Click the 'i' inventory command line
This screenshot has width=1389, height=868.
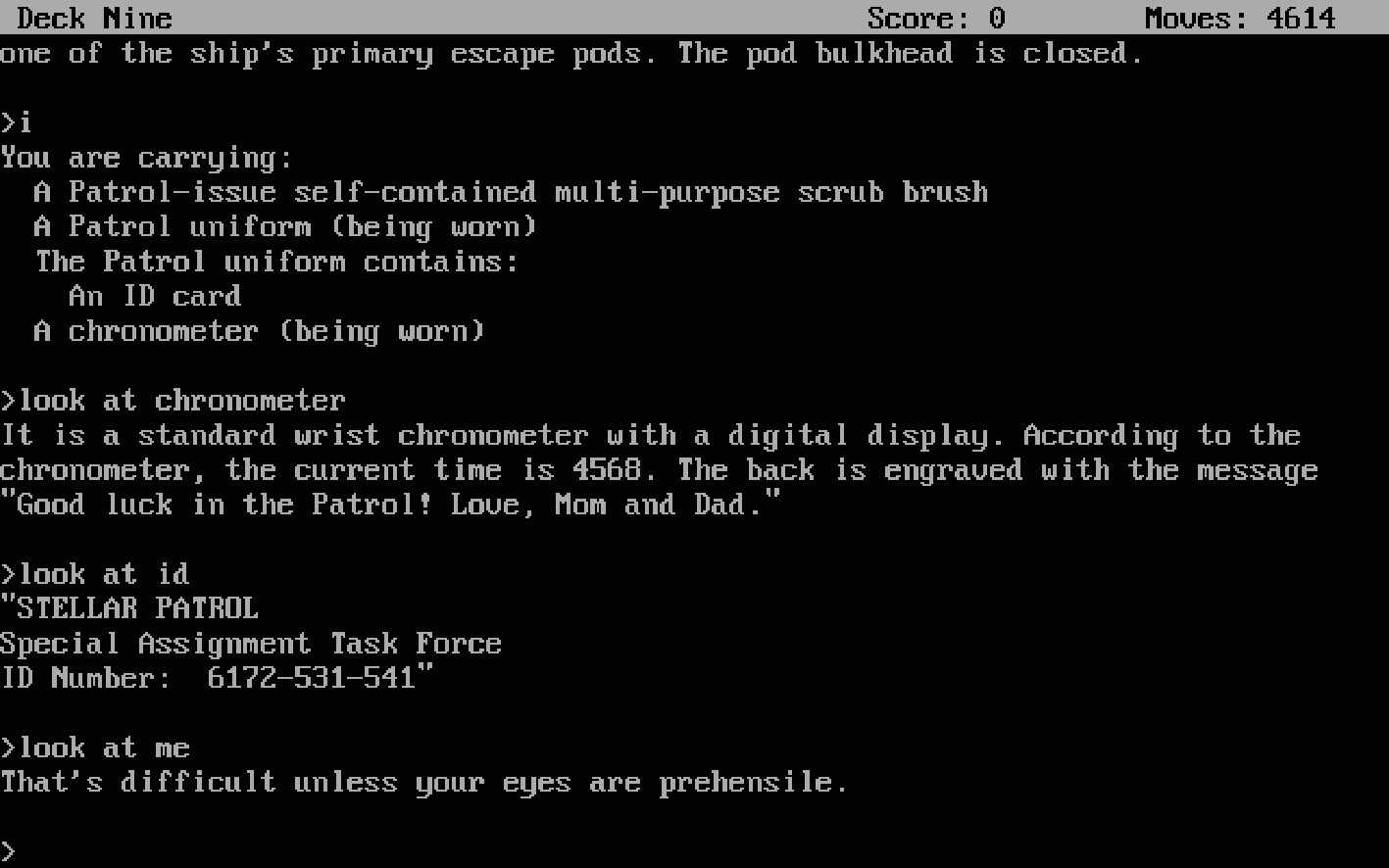point(17,122)
